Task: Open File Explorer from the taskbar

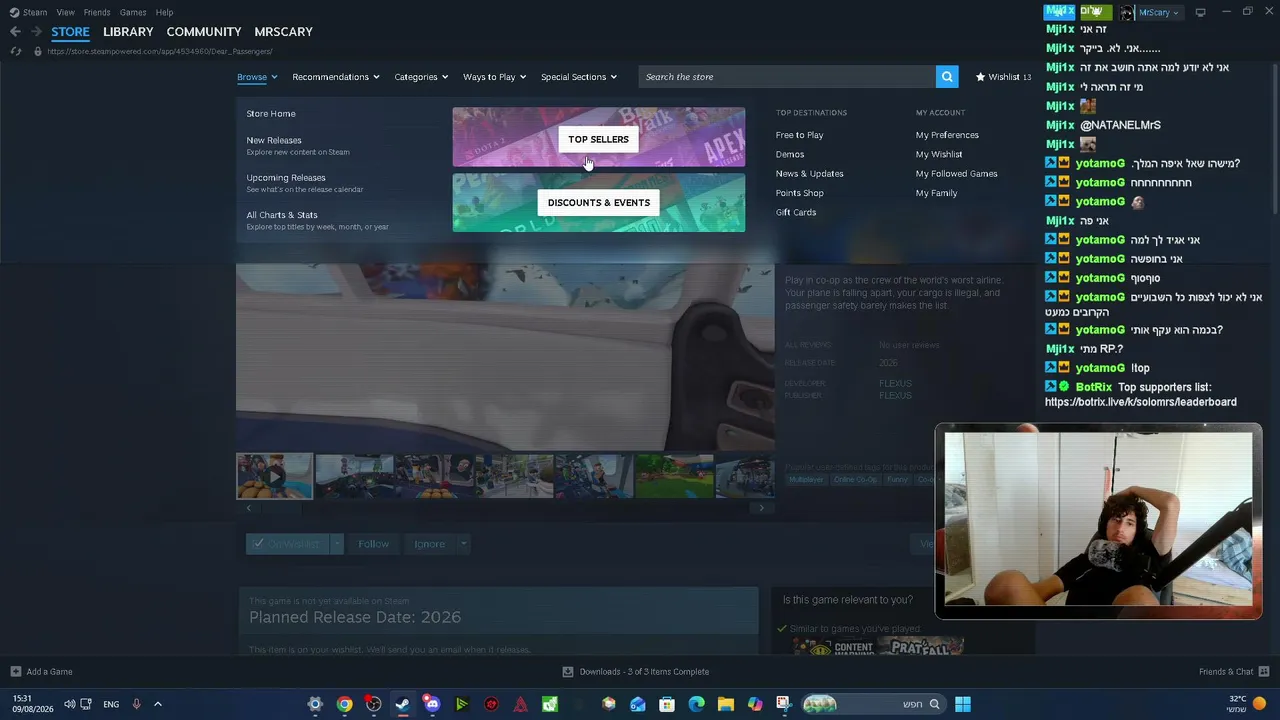Action: coord(725,704)
